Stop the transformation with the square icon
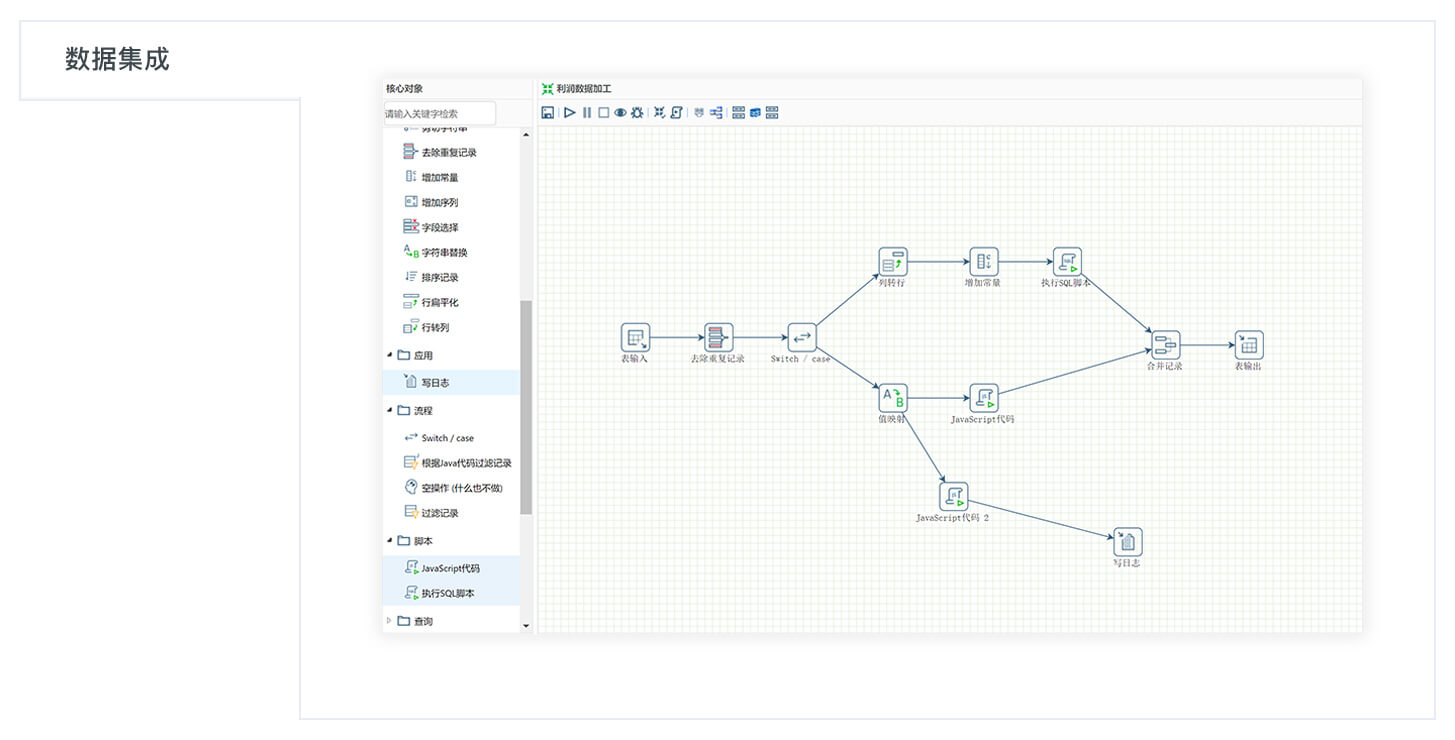Screen dimensions: 1455x740 [x=603, y=113]
